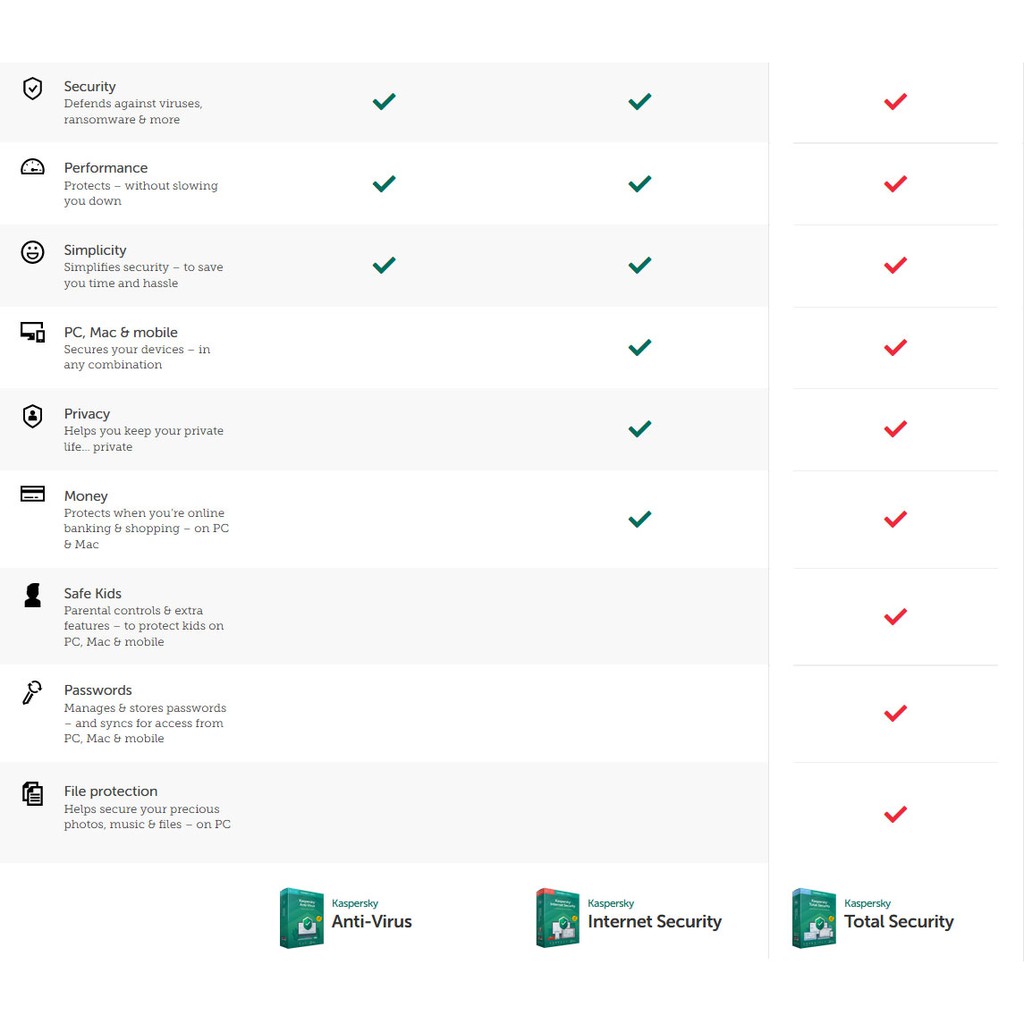Select the Total Security product name
This screenshot has width=1024, height=1024.
pyautogui.click(x=899, y=921)
